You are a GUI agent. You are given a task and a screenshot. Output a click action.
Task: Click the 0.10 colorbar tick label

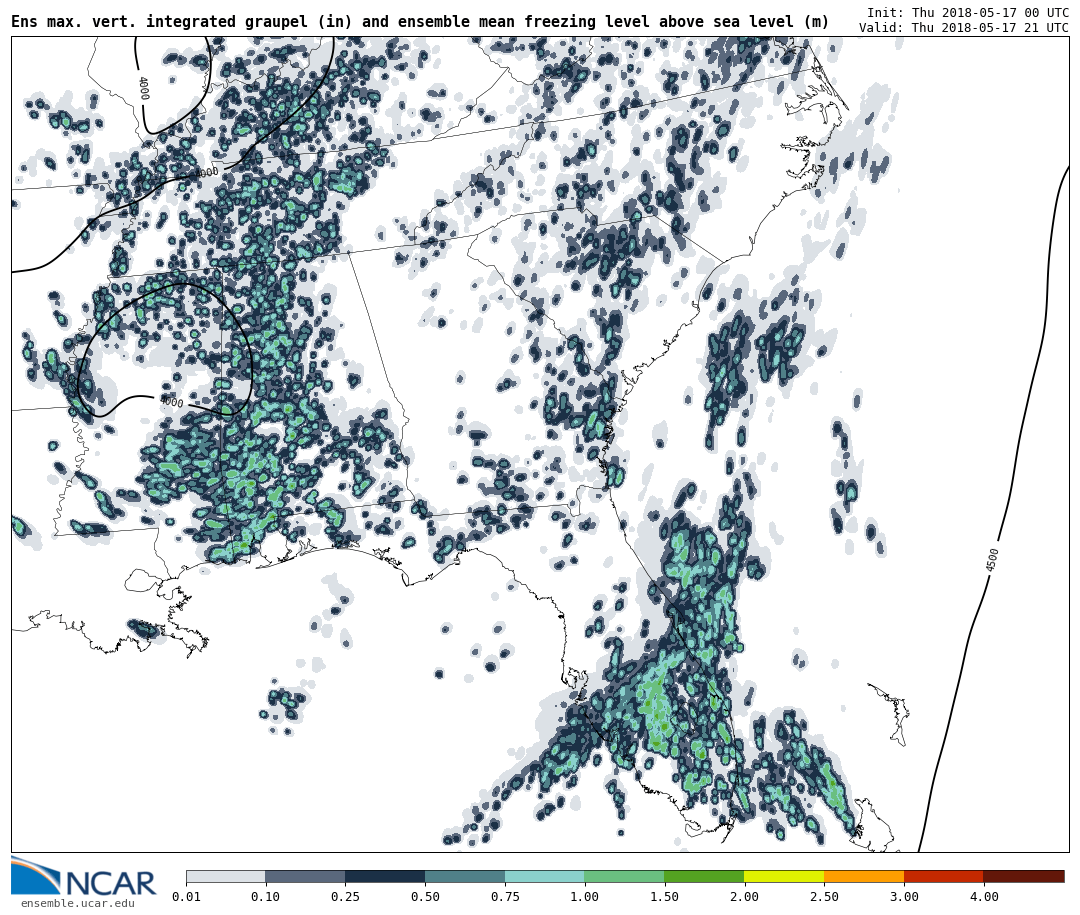[266, 896]
